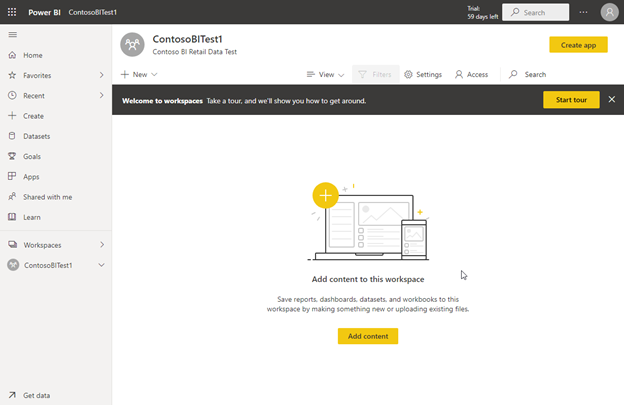Click the Start tour button
Image resolution: width=624 pixels, height=405 pixels.
pyautogui.click(x=571, y=100)
